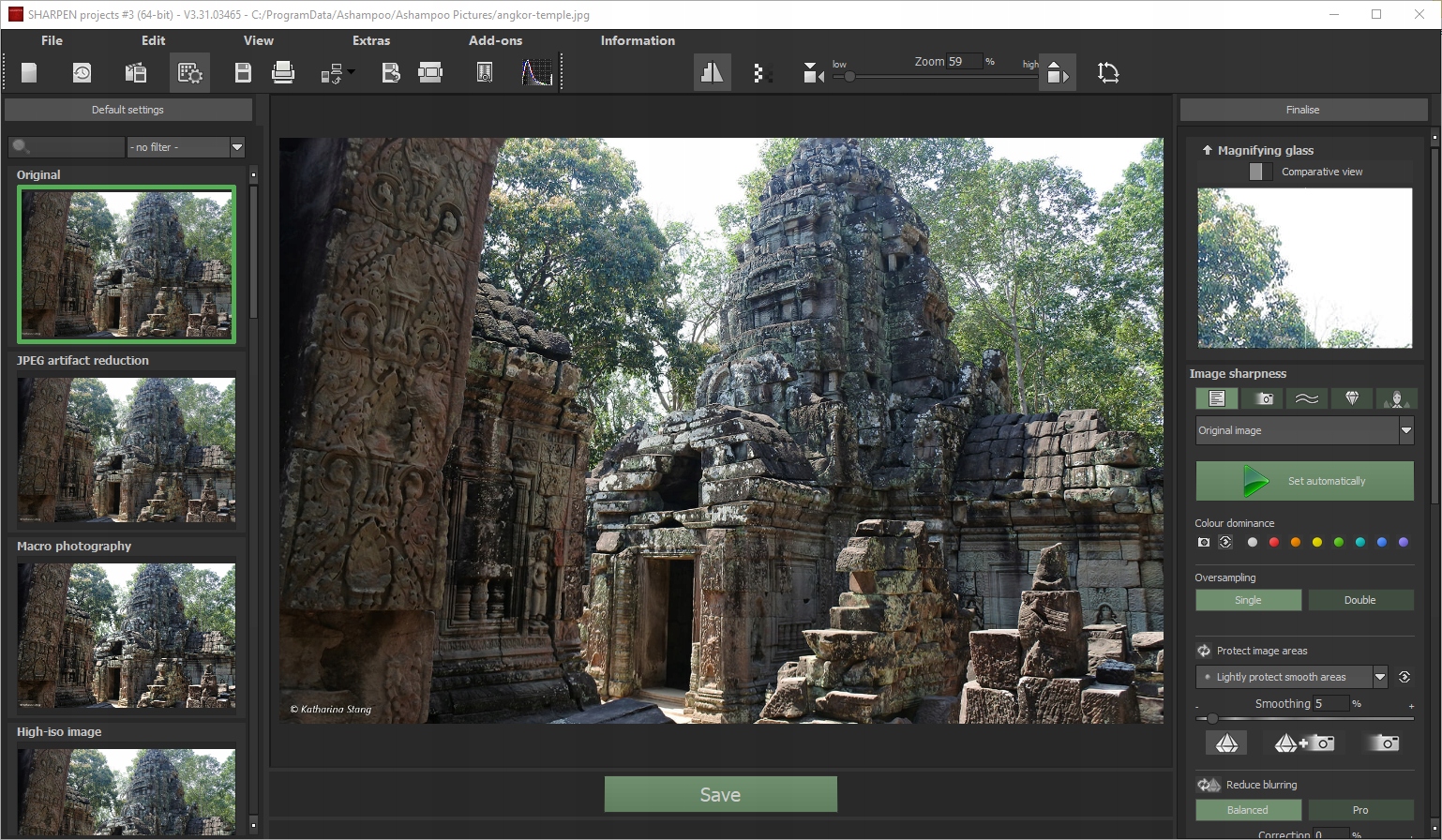The height and width of the screenshot is (840, 1442).
Task: Select the portrait sharpness mode icon
Action: click(1396, 398)
